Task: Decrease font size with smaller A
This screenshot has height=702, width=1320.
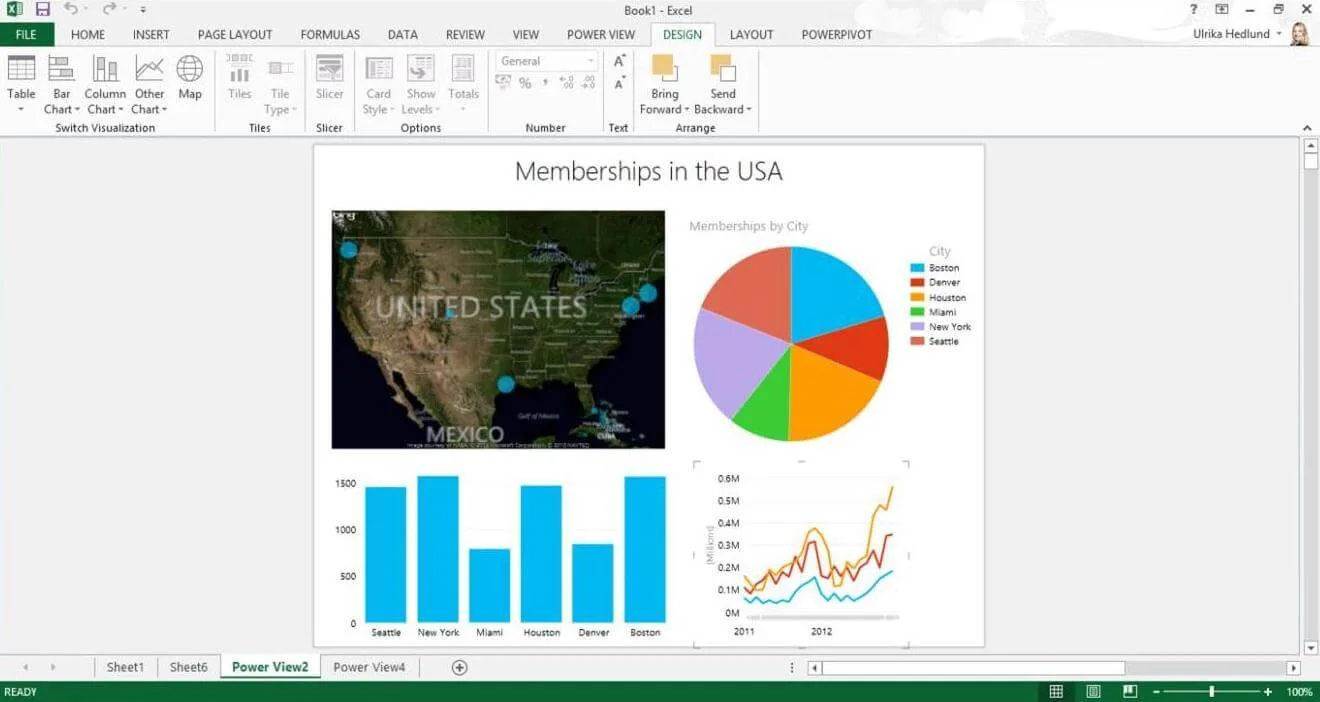Action: click(x=619, y=84)
